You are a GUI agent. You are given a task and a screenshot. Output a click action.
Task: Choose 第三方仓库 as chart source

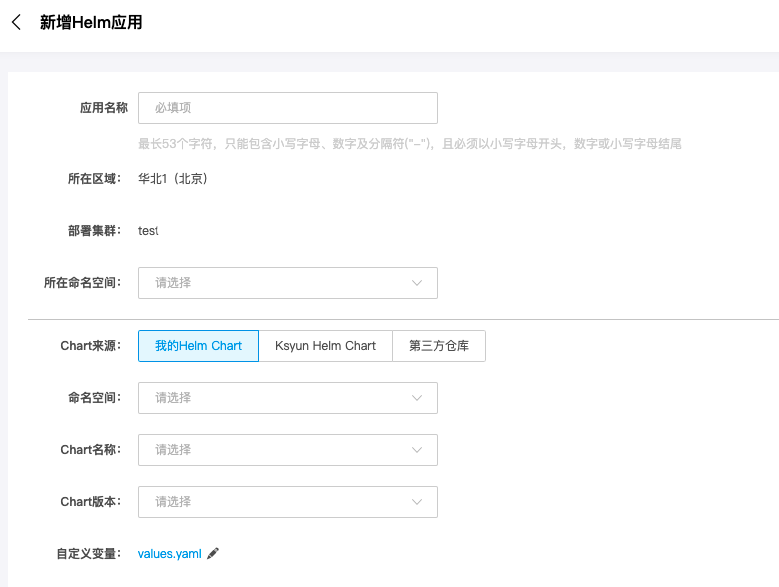[439, 346]
